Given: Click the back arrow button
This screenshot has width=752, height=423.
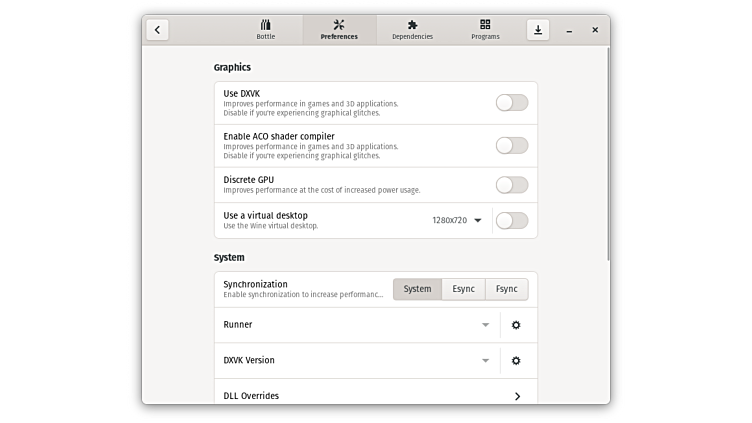Looking at the screenshot, I should point(157,30).
